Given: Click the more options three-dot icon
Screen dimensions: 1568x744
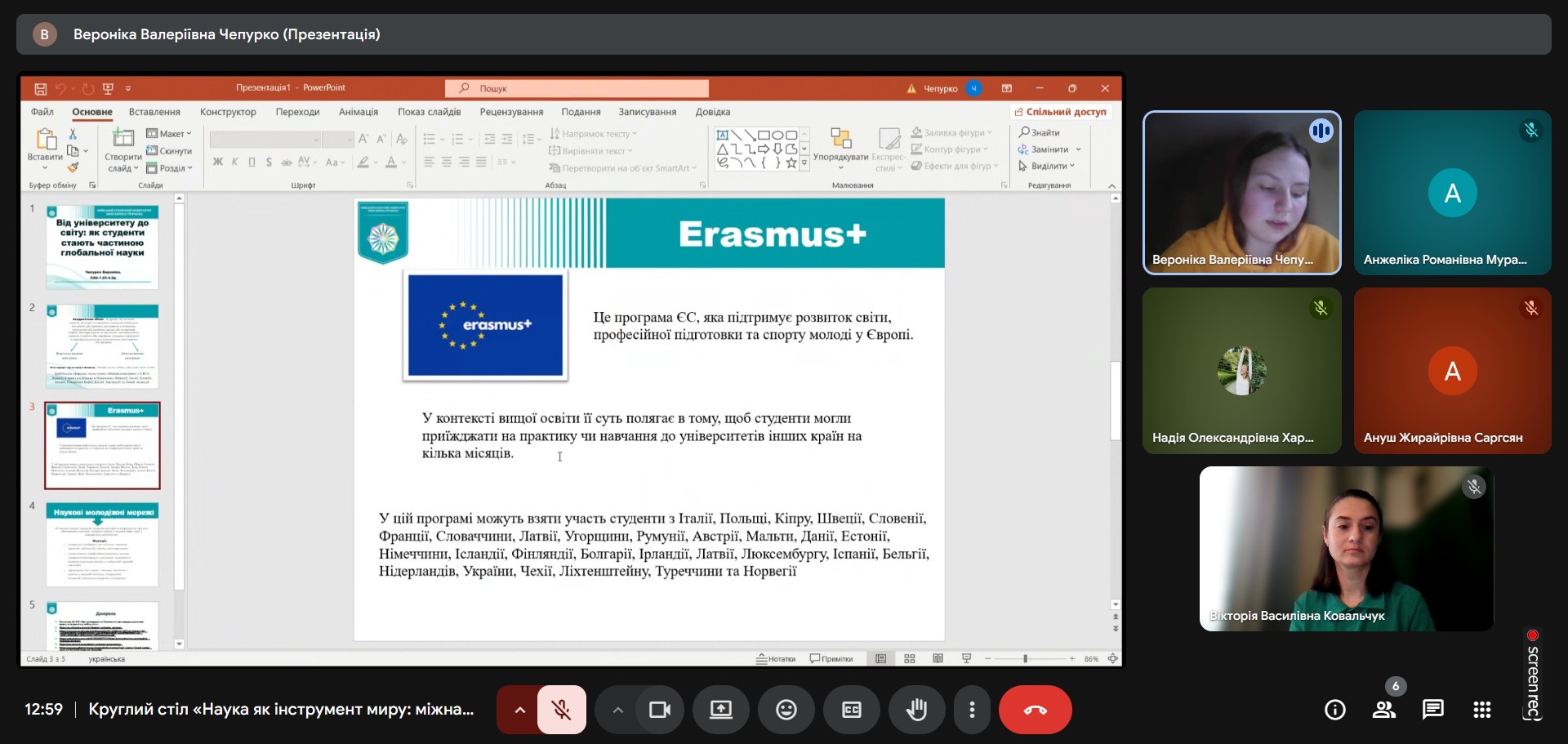Looking at the screenshot, I should click(x=971, y=710).
